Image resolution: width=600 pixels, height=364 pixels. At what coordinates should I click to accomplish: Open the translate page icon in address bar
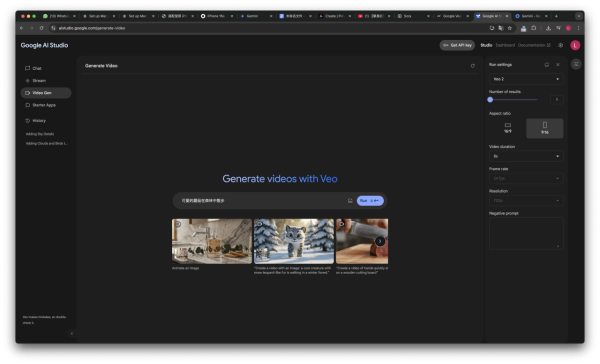tap(501, 28)
